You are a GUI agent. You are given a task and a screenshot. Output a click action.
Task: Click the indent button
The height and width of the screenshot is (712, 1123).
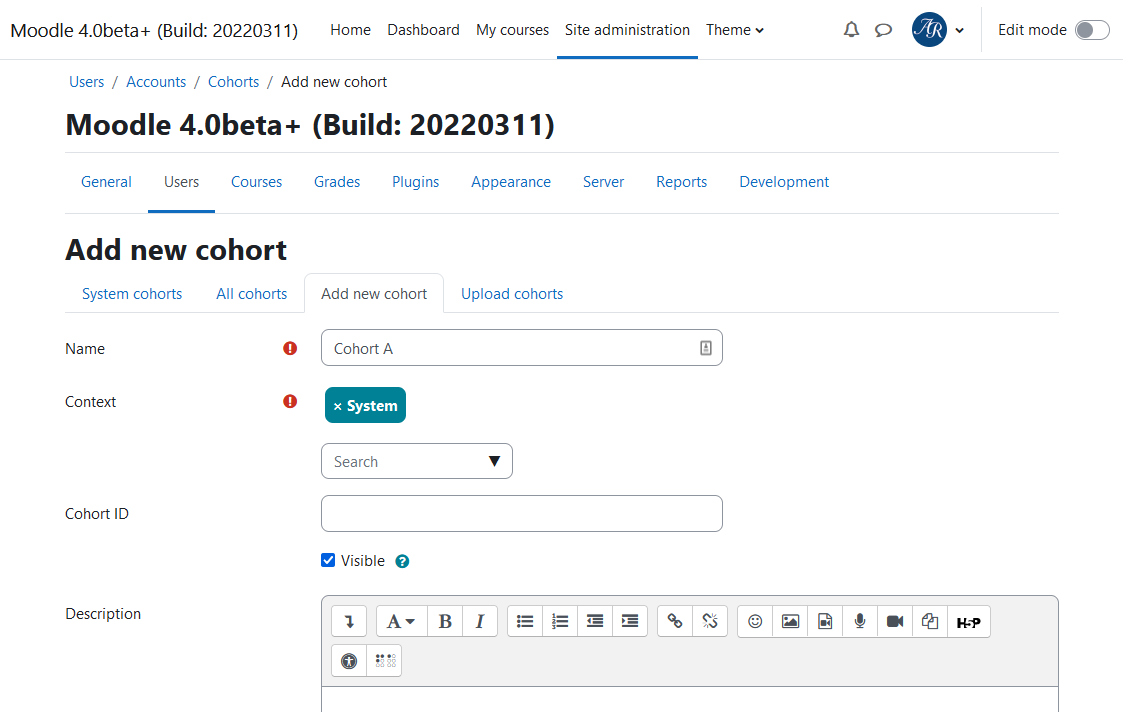pos(630,621)
